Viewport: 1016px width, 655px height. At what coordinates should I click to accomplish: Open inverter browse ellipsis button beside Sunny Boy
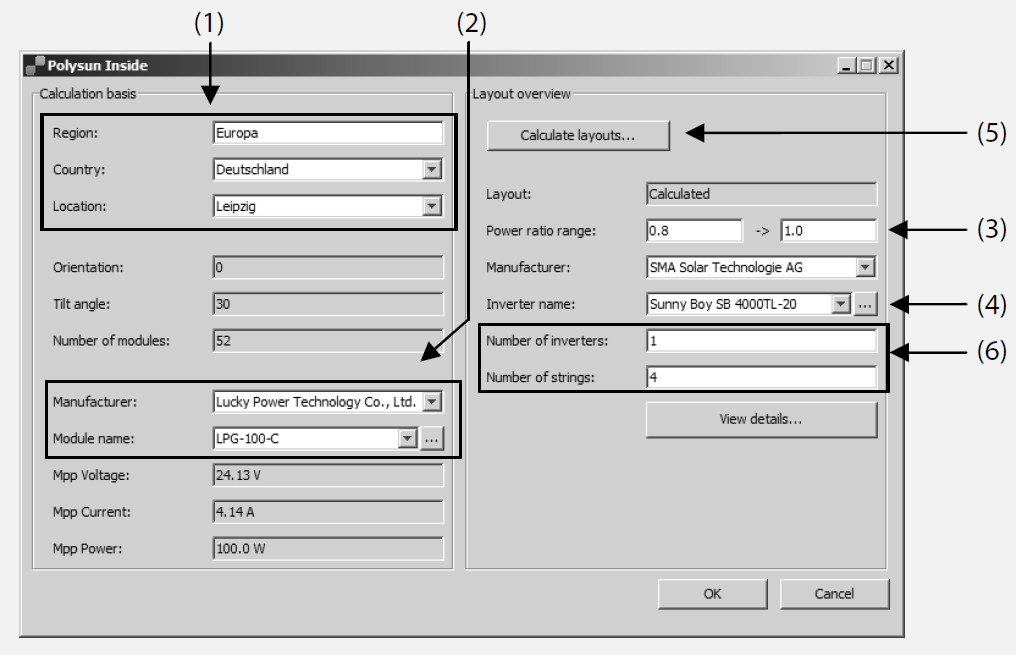866,303
